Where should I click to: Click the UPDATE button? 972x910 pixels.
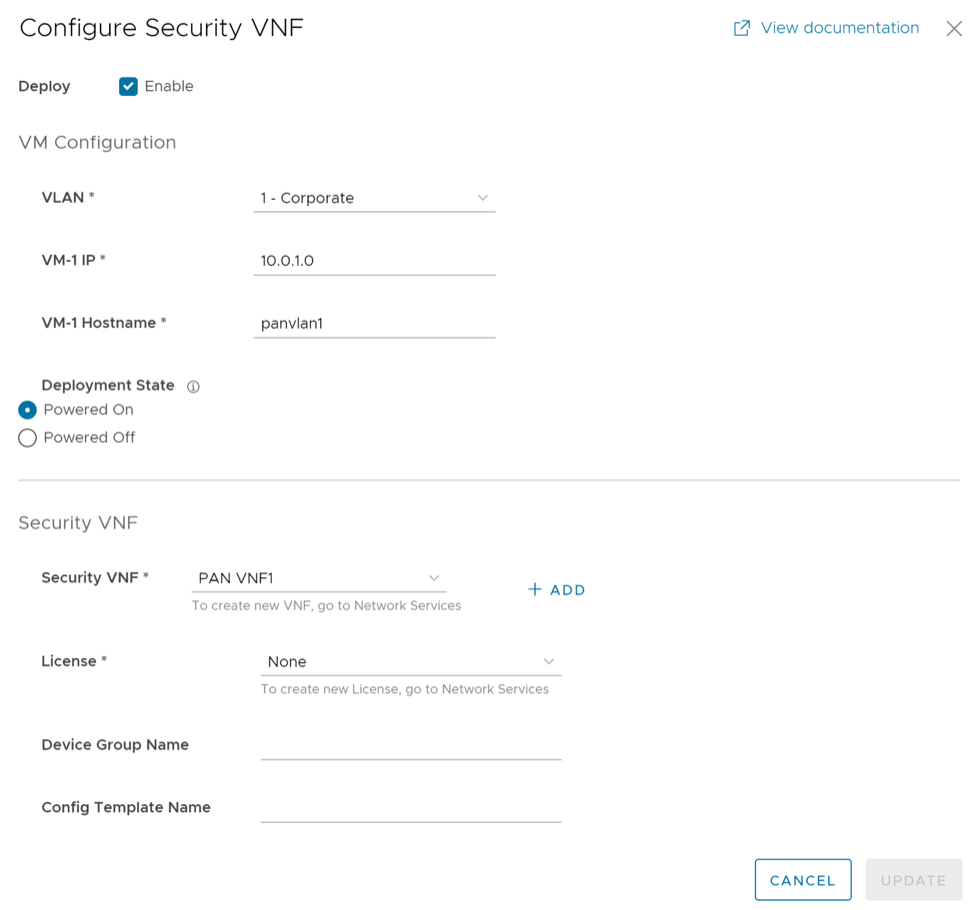(x=913, y=880)
